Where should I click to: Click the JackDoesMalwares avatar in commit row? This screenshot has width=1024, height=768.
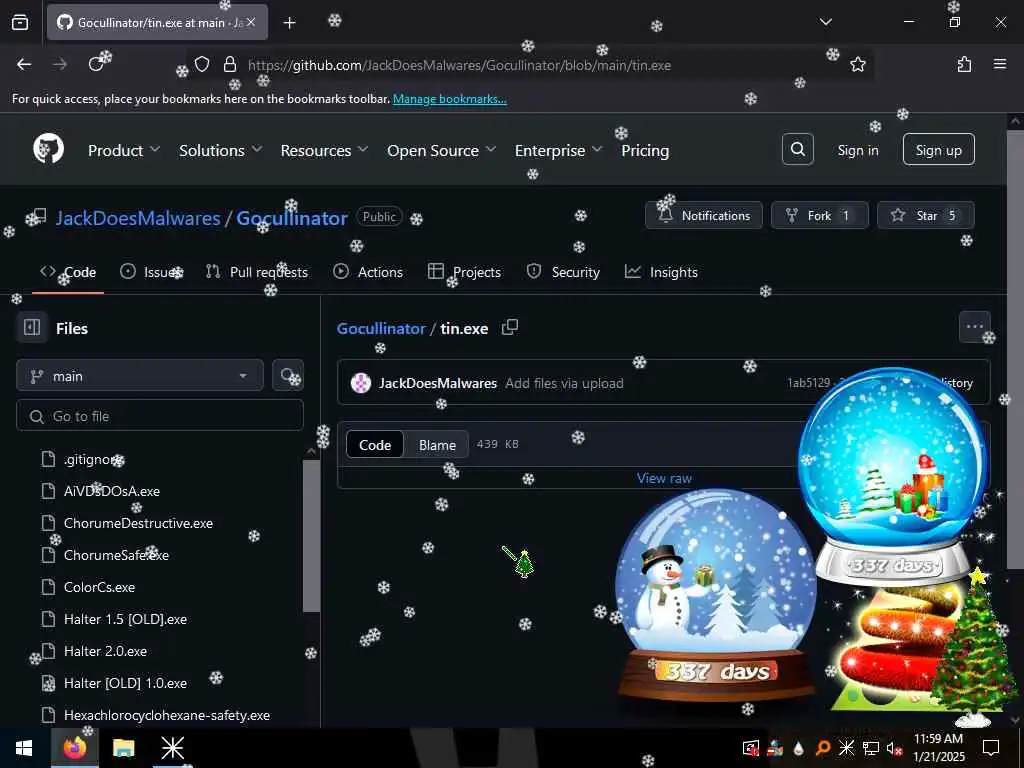coord(361,383)
